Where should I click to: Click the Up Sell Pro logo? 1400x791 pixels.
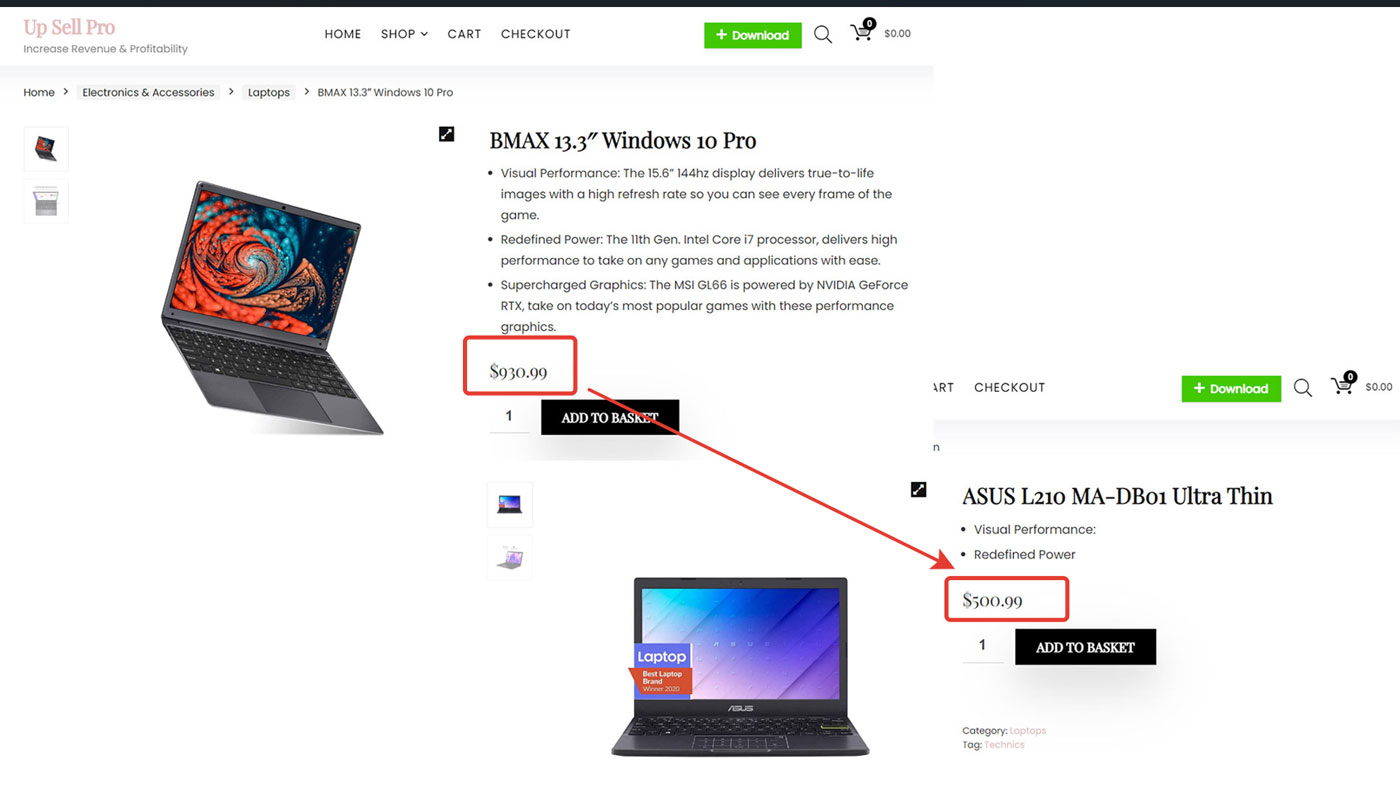coord(69,27)
